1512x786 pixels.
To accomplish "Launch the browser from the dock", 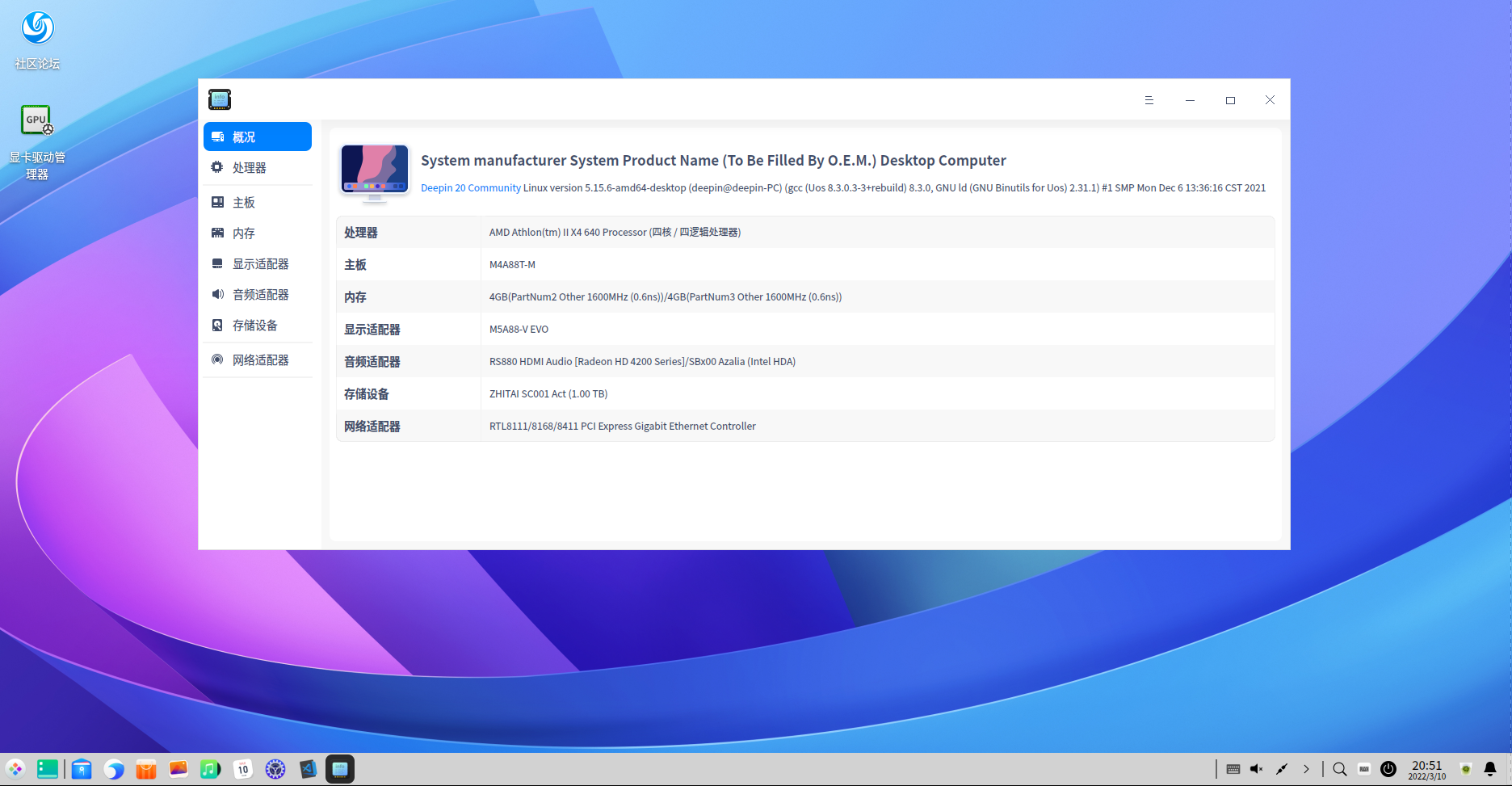I will click(114, 769).
